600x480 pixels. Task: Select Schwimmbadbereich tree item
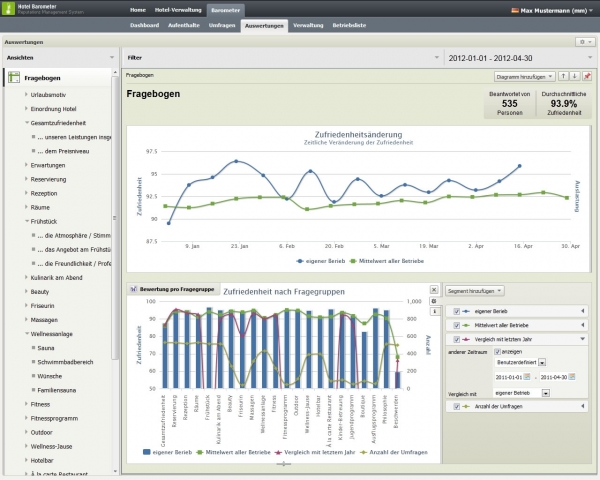pos(65,362)
